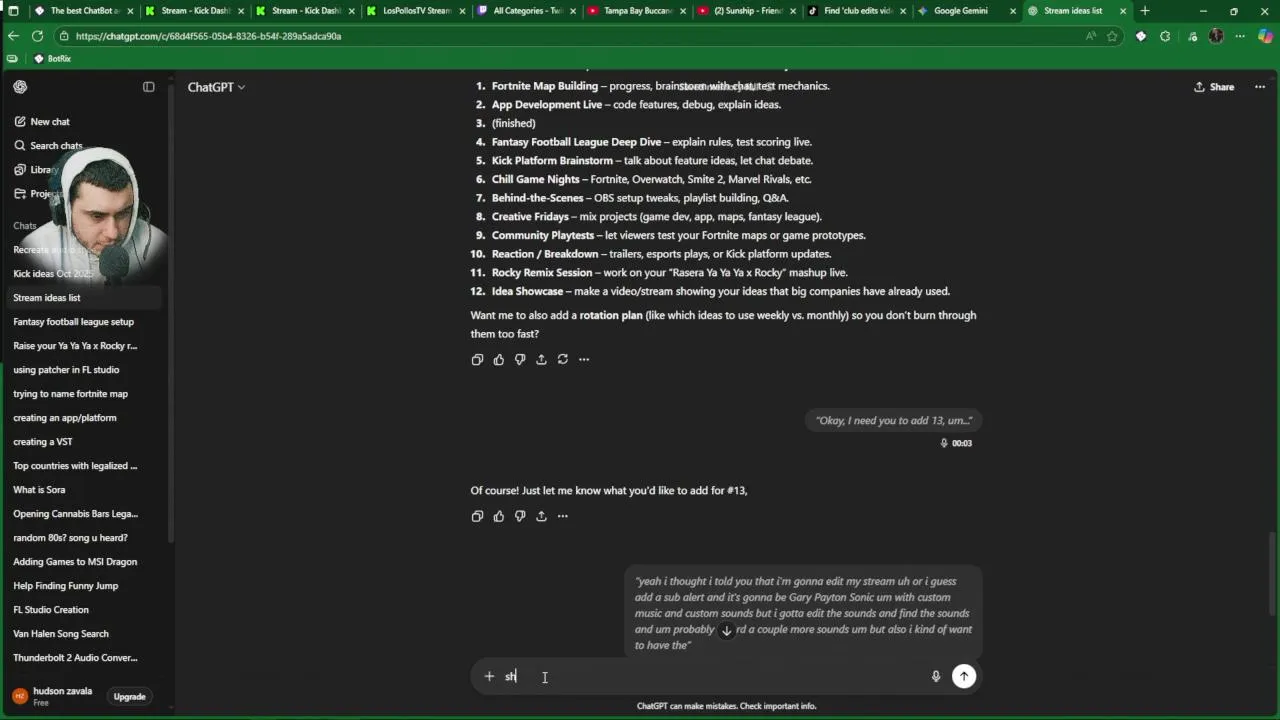Click the Upgrade button
Screen dimensions: 1280x720
point(129,697)
